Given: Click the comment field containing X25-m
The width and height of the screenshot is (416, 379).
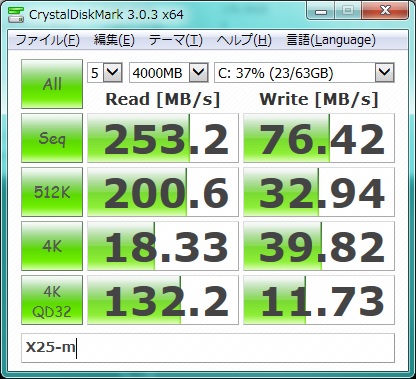Looking at the screenshot, I should coord(208,348).
